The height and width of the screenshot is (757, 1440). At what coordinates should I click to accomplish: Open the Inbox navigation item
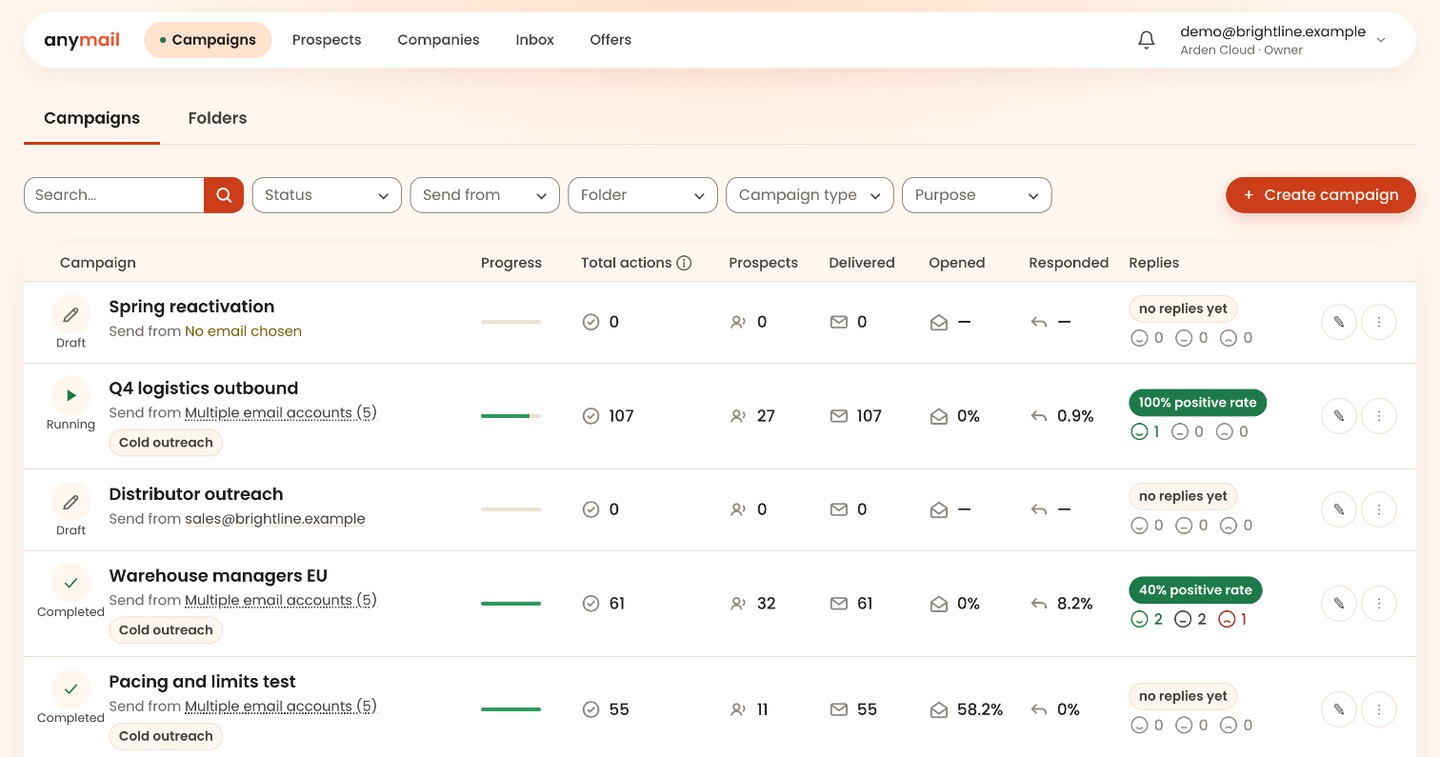(x=535, y=40)
